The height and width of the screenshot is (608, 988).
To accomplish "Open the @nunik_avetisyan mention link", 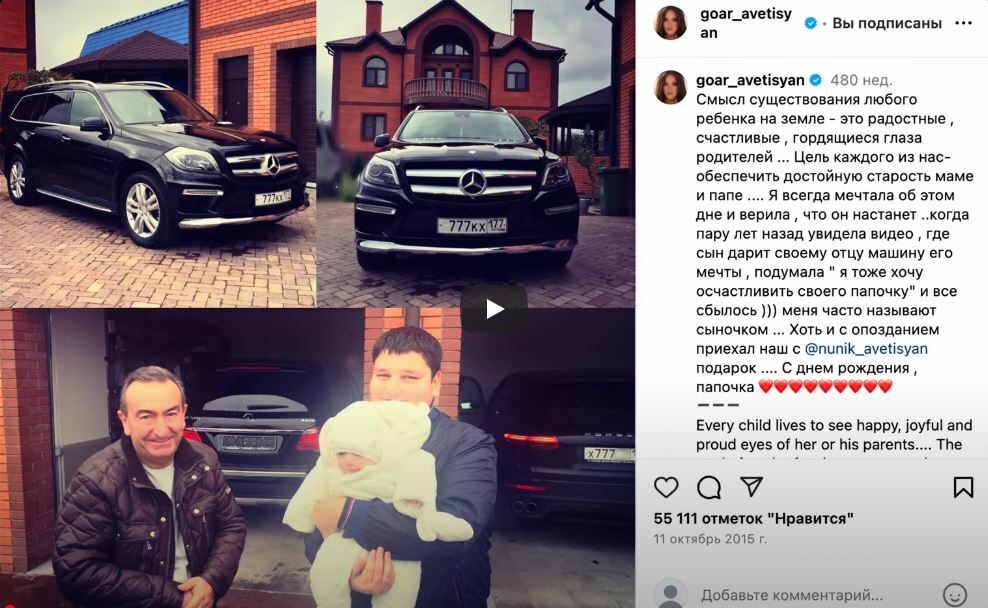I will pos(866,348).
